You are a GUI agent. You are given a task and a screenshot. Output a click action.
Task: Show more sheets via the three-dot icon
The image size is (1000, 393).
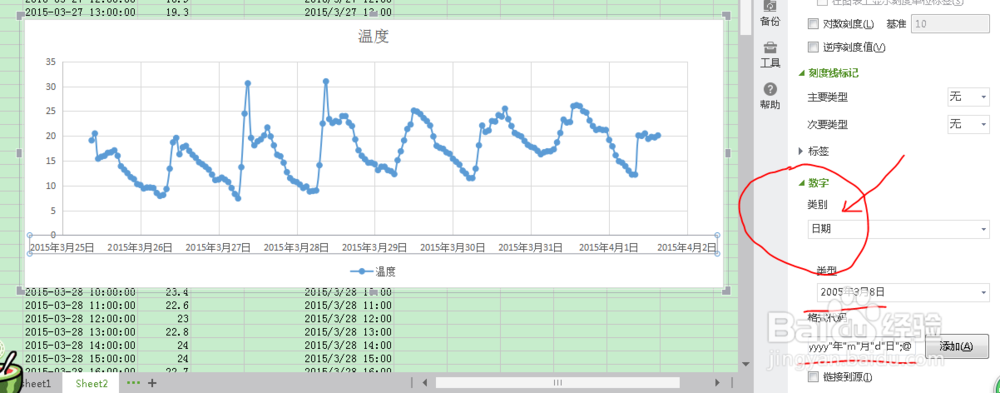pyautogui.click(x=133, y=383)
